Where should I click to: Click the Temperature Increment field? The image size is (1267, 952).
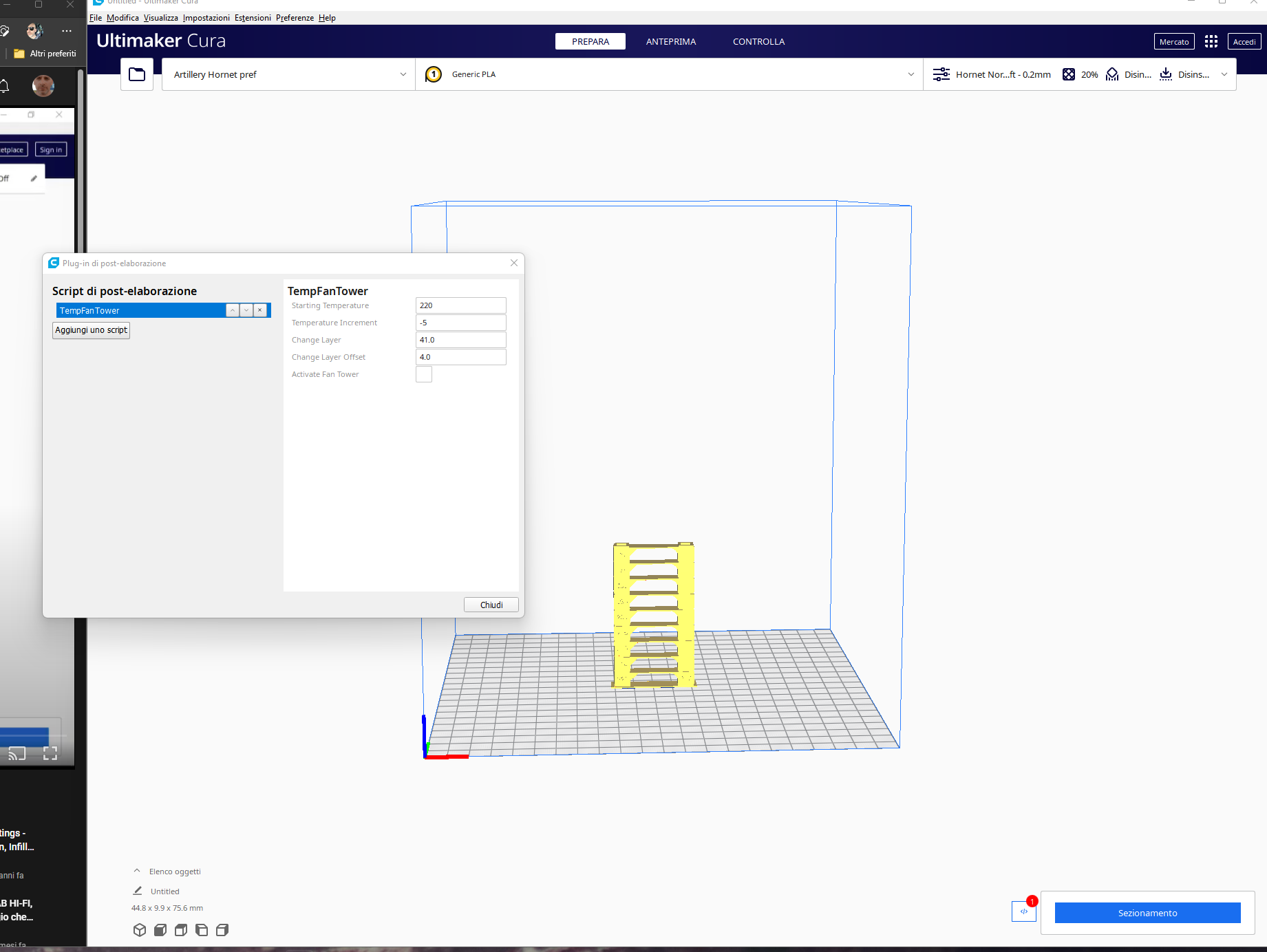click(x=461, y=323)
